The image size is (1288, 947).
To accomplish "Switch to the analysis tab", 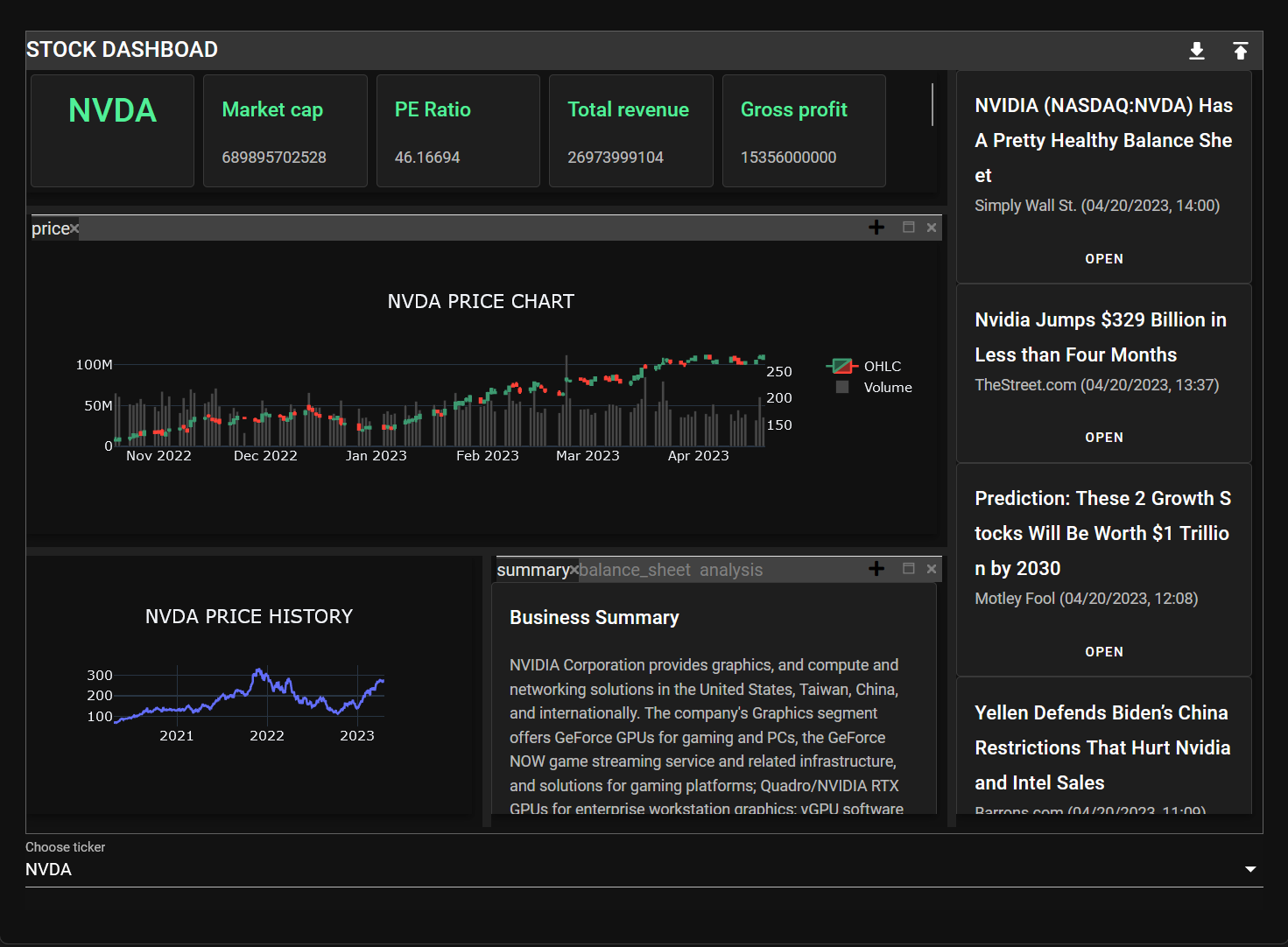I will (x=731, y=570).
